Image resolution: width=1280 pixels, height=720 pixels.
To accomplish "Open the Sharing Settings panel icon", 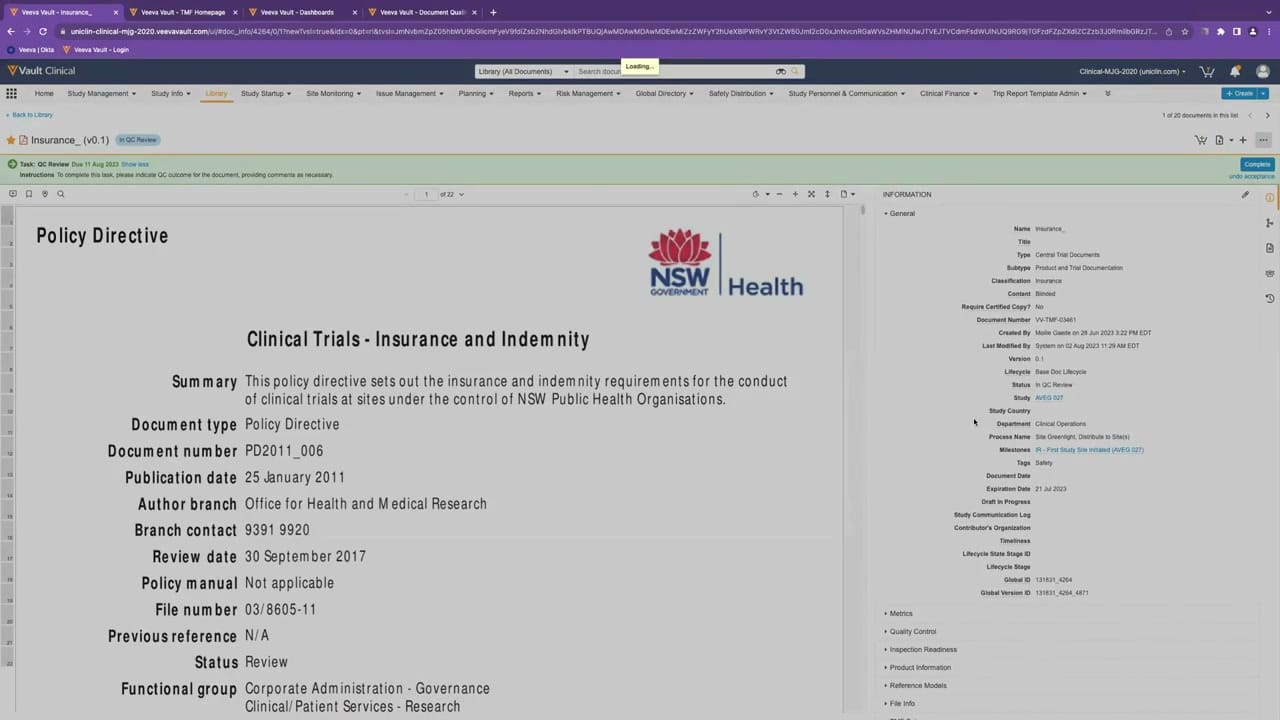I will [x=1270, y=273].
